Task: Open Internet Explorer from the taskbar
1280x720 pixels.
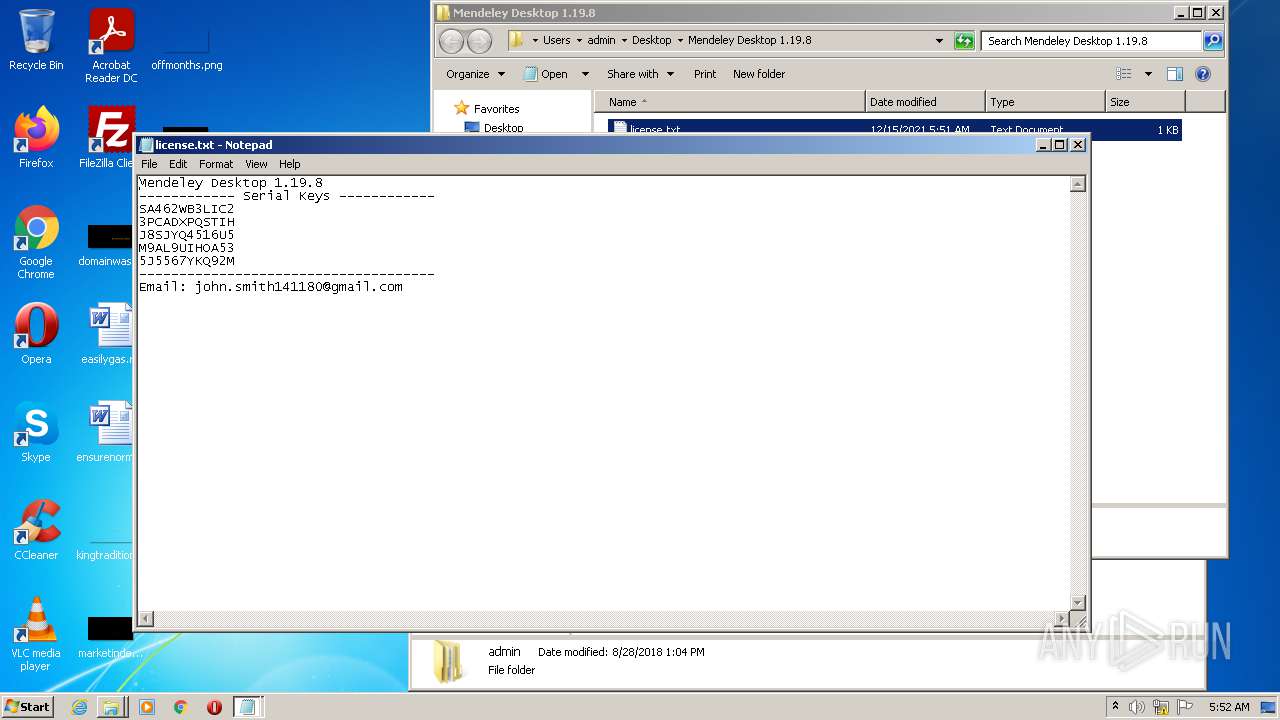Action: [x=79, y=707]
